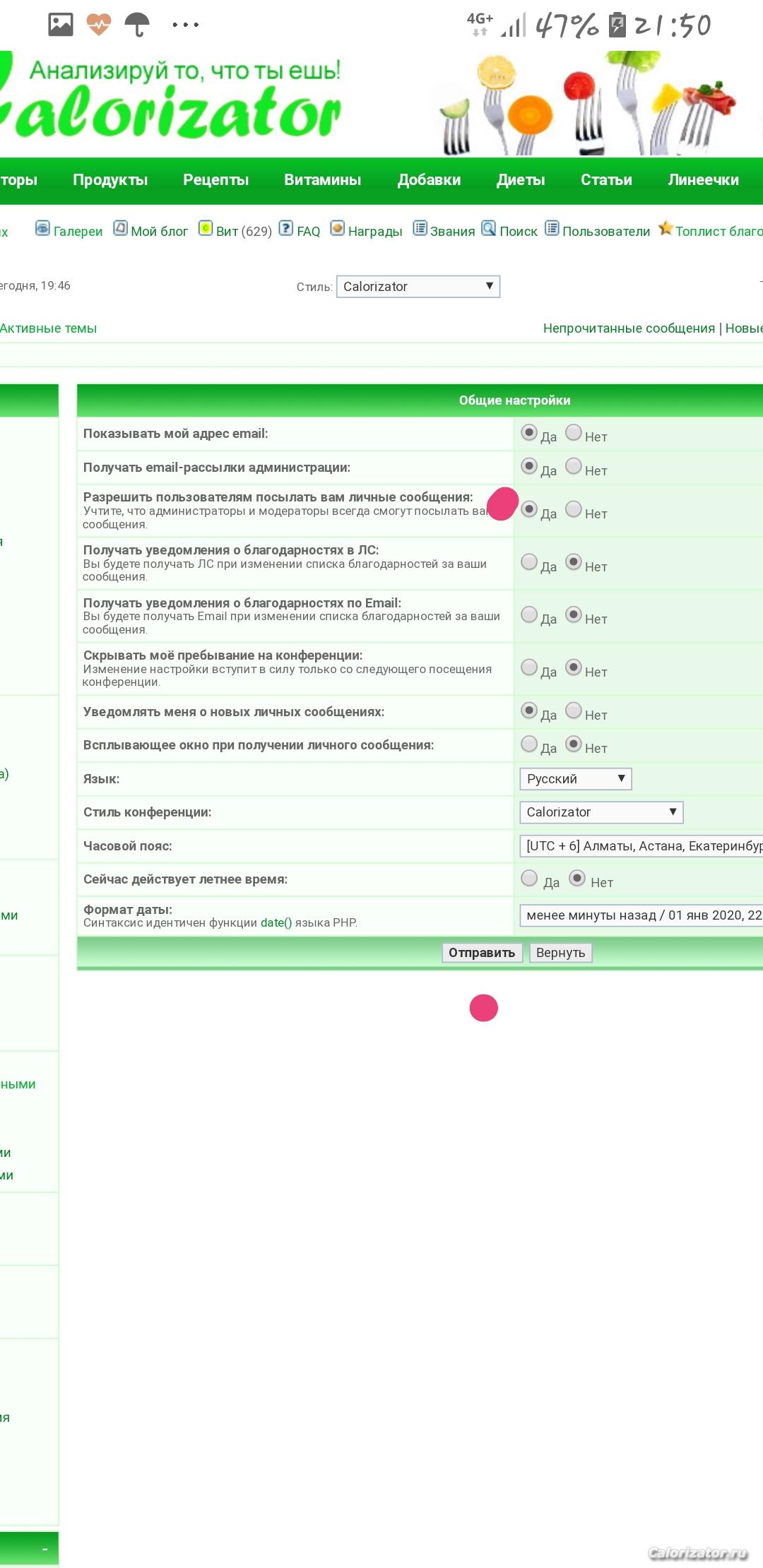This screenshot has width=763, height=1568.
Task: Click the Награды medal icon
Action: click(338, 228)
